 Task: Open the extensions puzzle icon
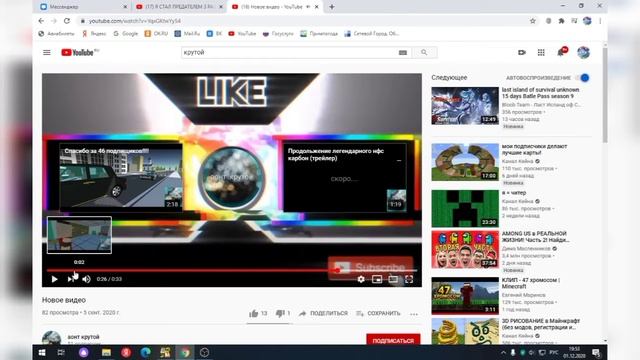point(562,21)
